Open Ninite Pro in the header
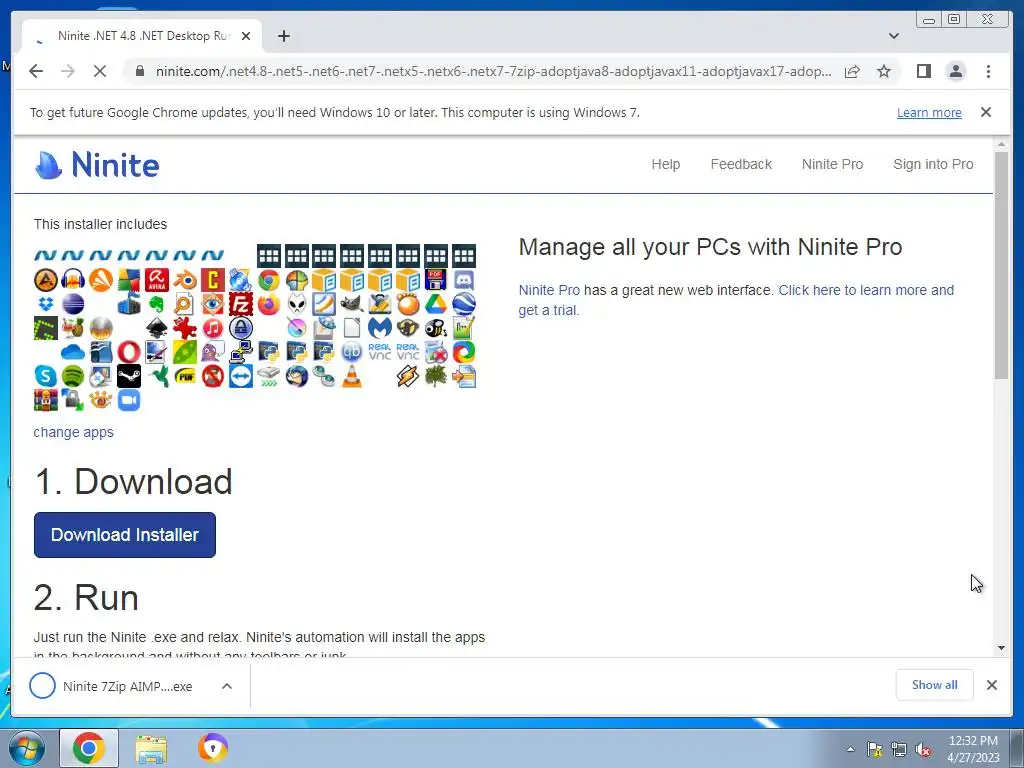Viewport: 1024px width, 768px height. (x=832, y=164)
